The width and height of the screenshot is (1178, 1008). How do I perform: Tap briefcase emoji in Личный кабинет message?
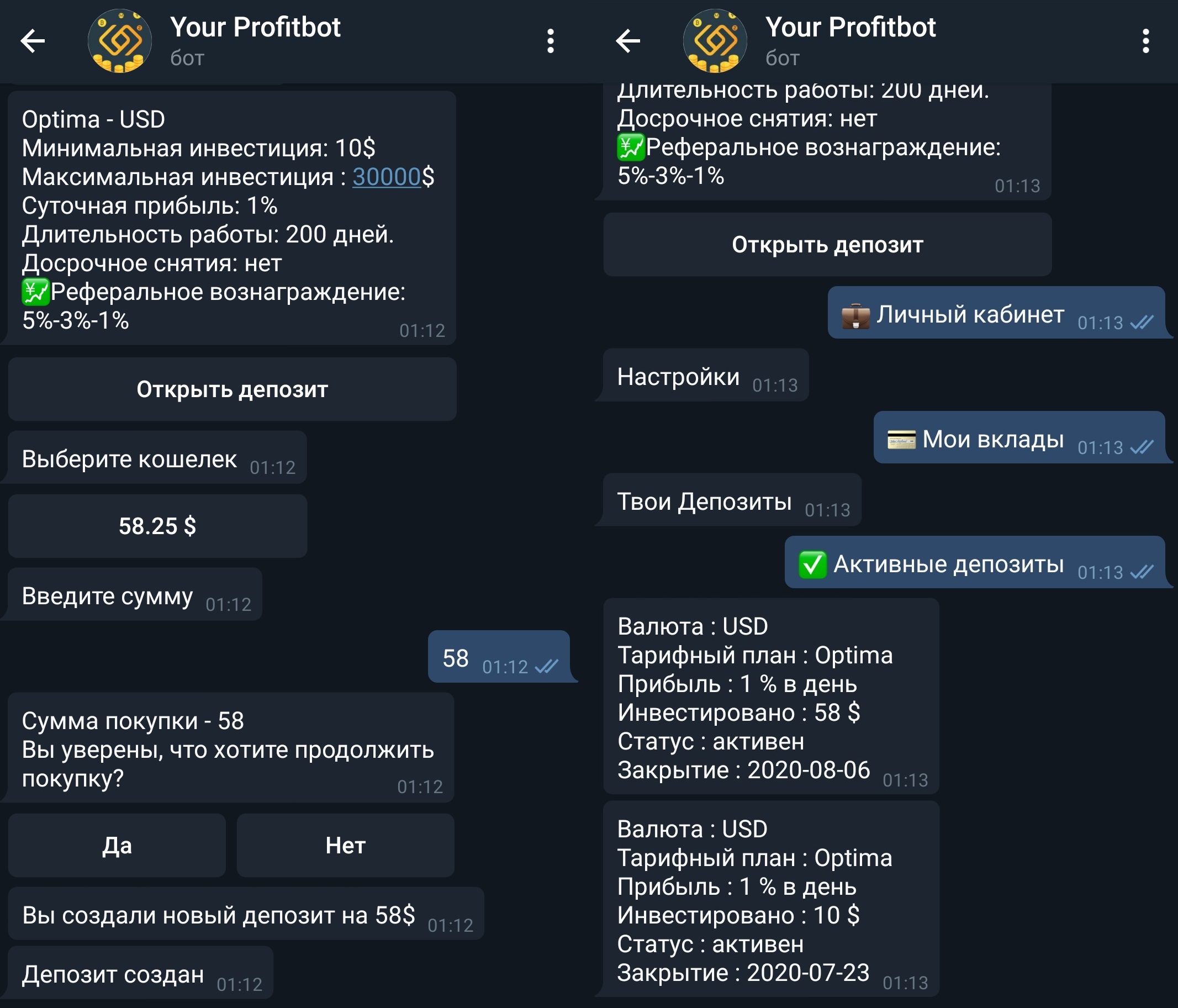tap(855, 315)
